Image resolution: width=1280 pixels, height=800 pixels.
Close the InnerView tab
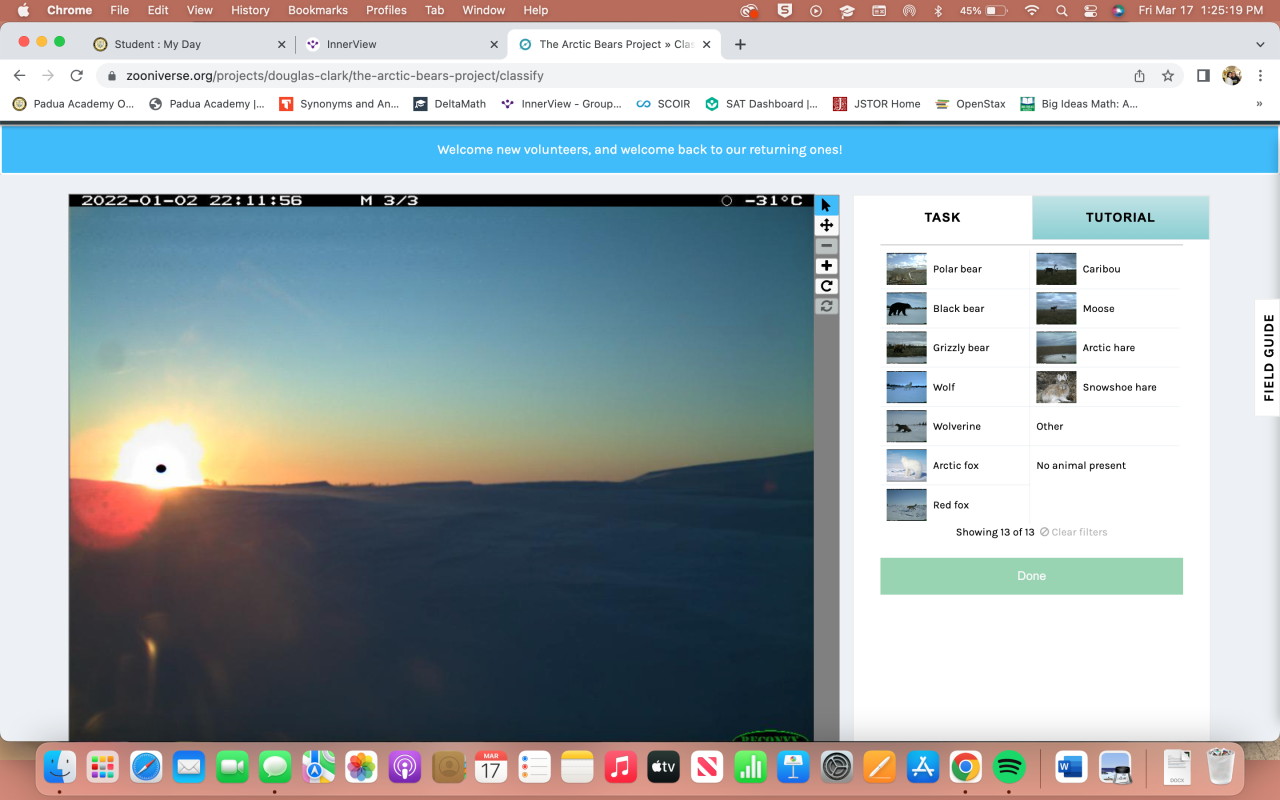494,44
